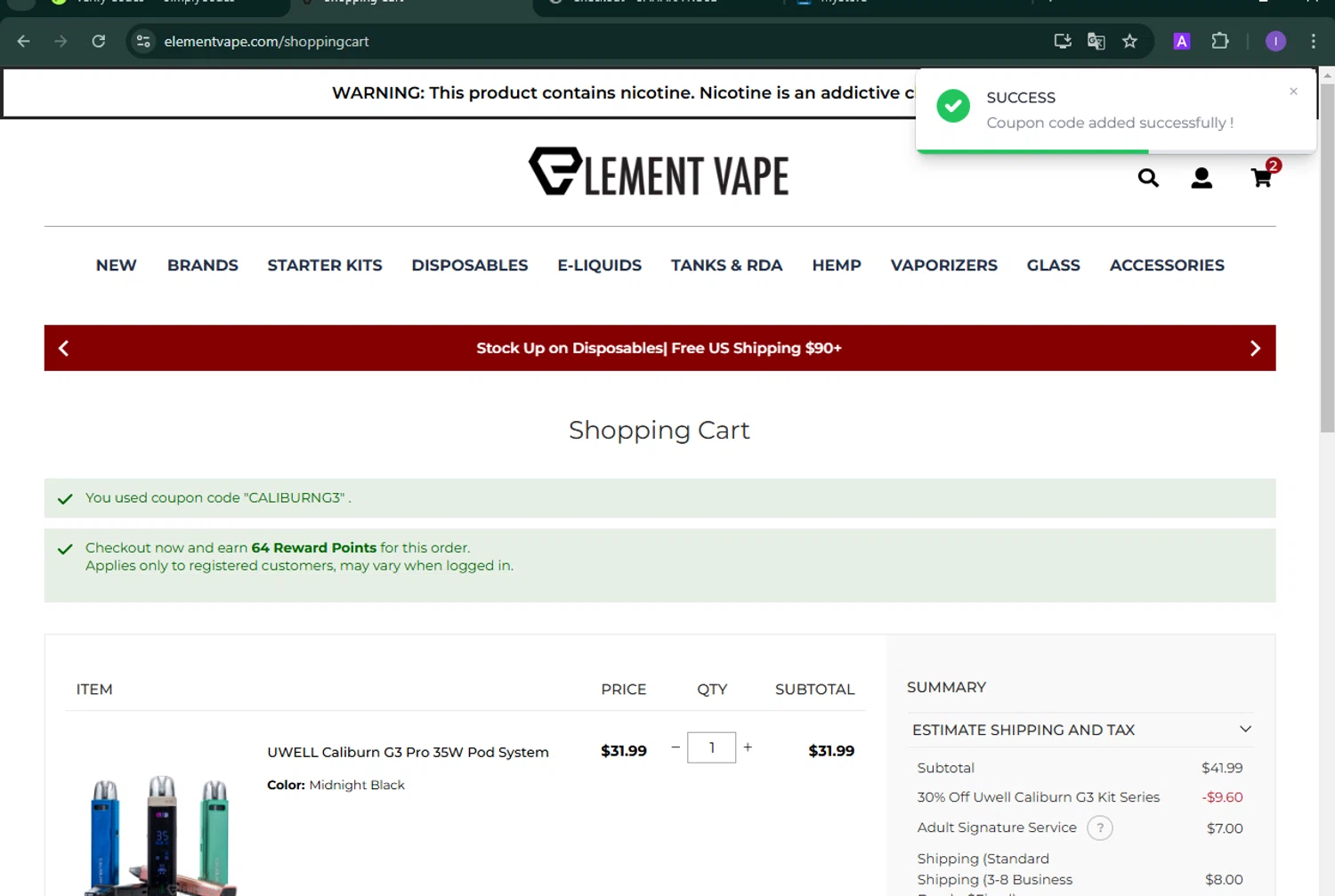Screen dimensions: 1335x896
Task: Open the NEW menu
Action: [117, 265]
